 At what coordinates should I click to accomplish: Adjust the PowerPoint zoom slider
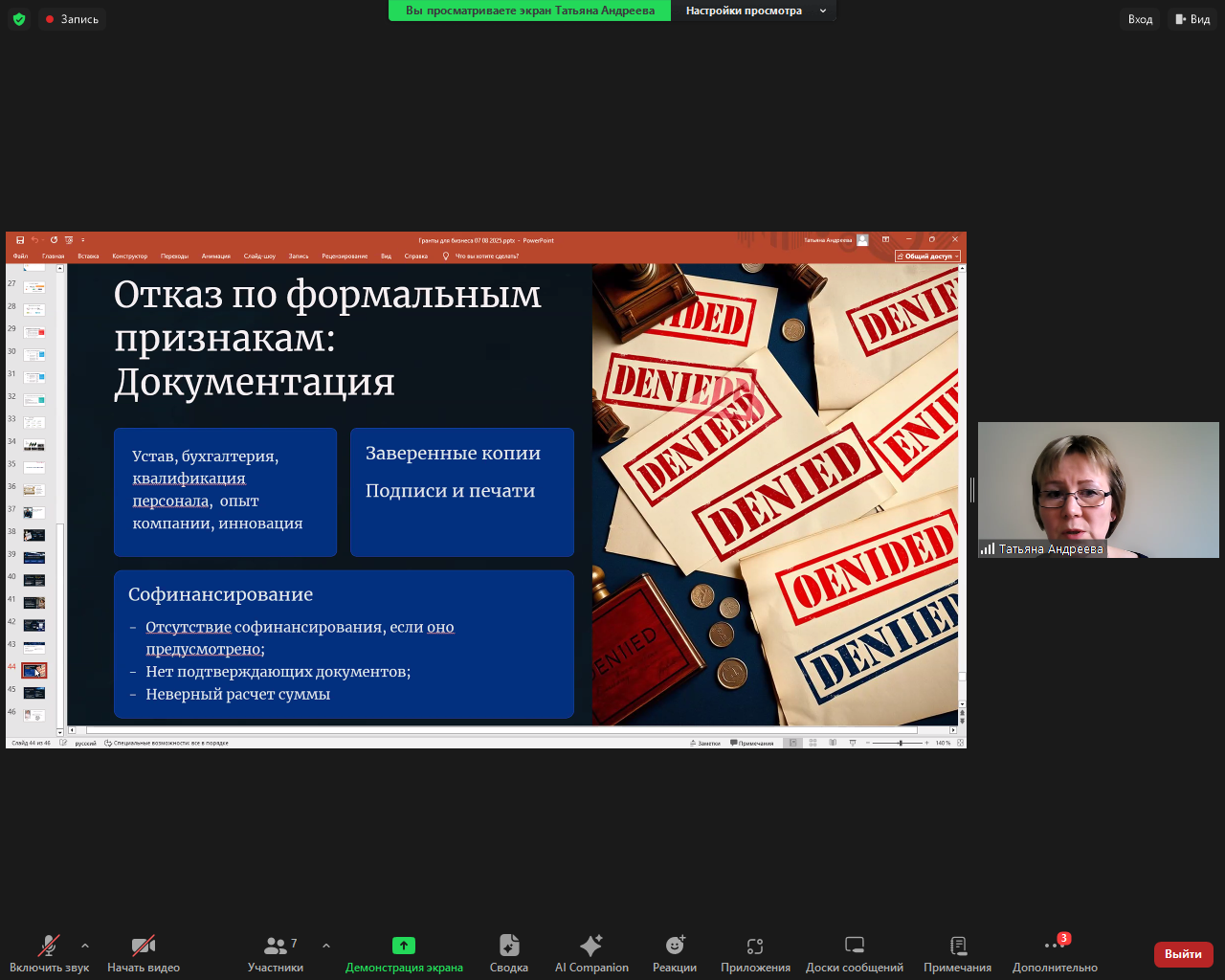(900, 742)
